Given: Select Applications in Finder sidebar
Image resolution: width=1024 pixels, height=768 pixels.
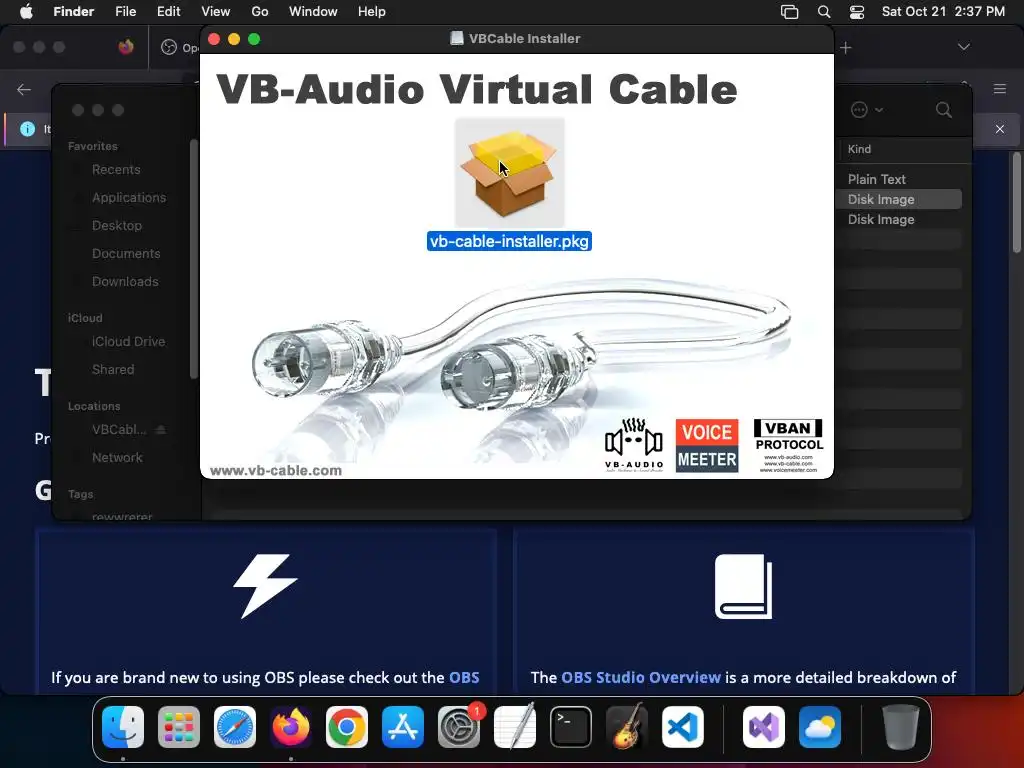Looking at the screenshot, I should (129, 197).
